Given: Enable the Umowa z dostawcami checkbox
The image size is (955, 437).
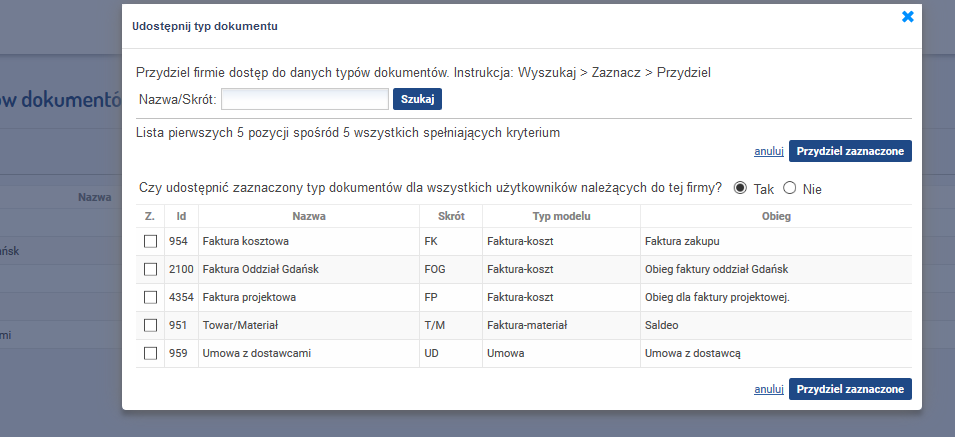Looking at the screenshot, I should (x=150, y=353).
